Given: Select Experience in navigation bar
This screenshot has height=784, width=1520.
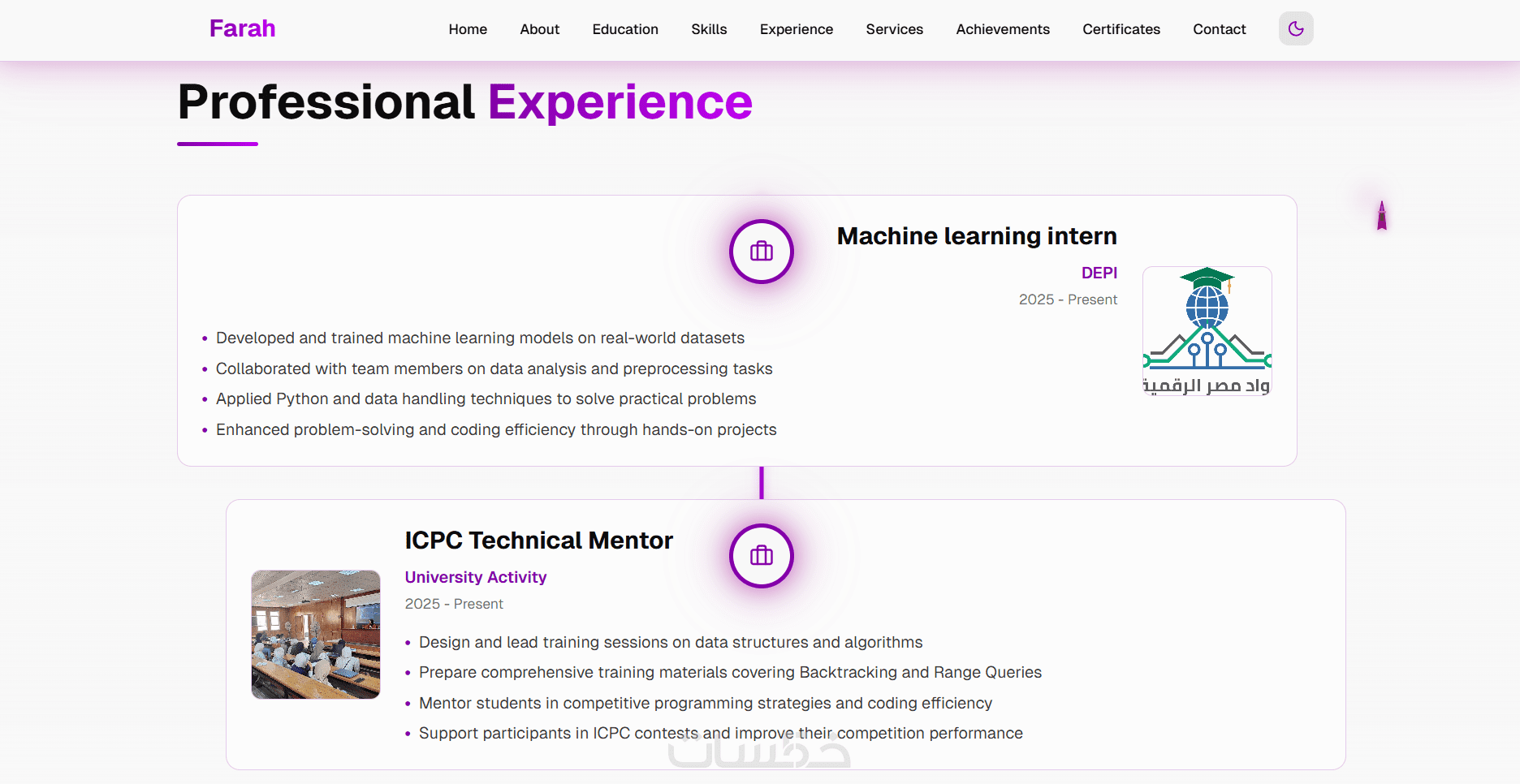Looking at the screenshot, I should point(796,29).
